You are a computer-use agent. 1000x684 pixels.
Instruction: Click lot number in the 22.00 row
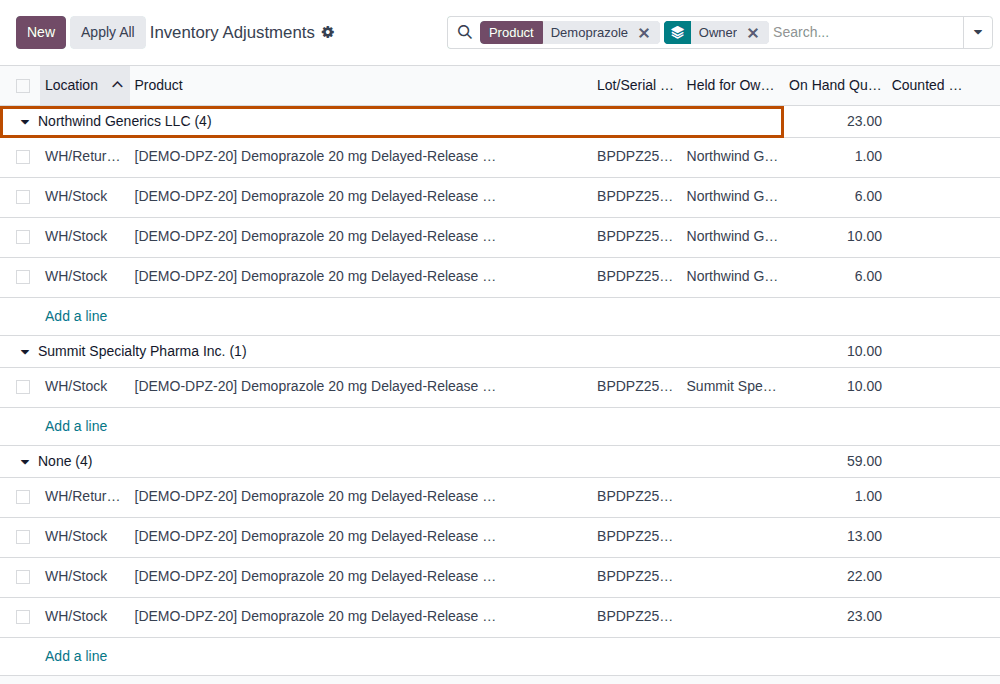click(x=635, y=576)
